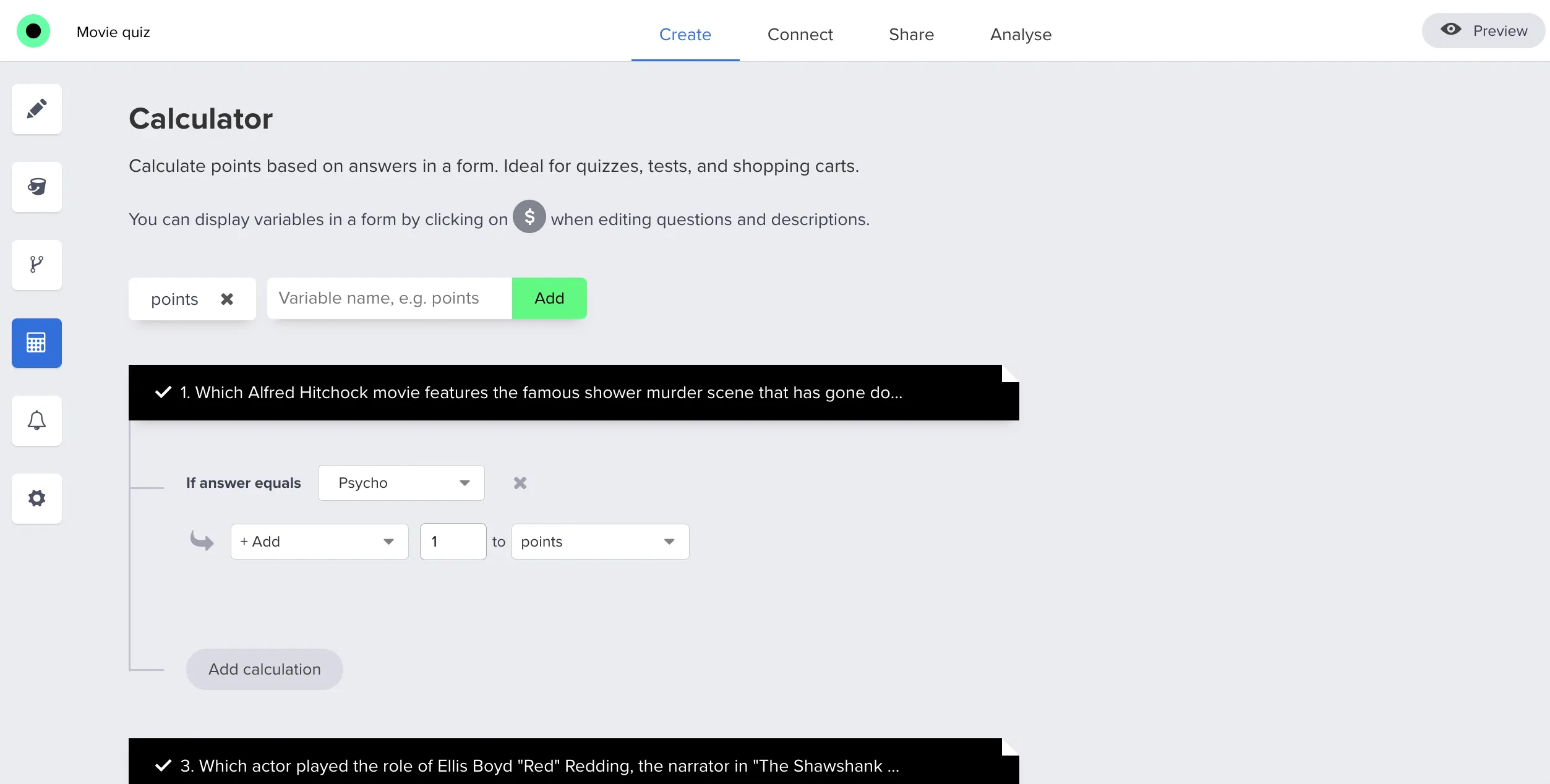Open the logic branch sidebar icon
Viewport: 1550px width, 784px height.
(36, 265)
